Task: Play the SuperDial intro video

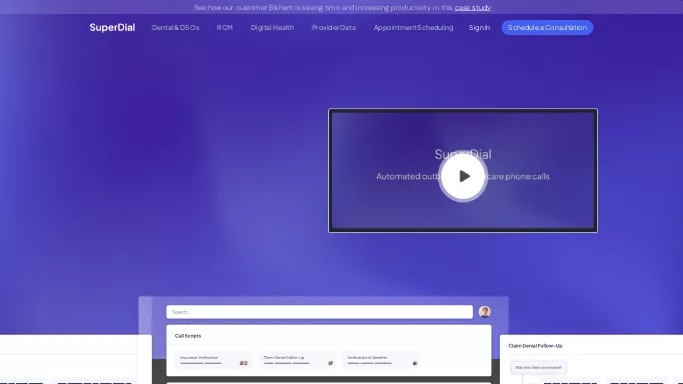Action: pyautogui.click(x=463, y=176)
